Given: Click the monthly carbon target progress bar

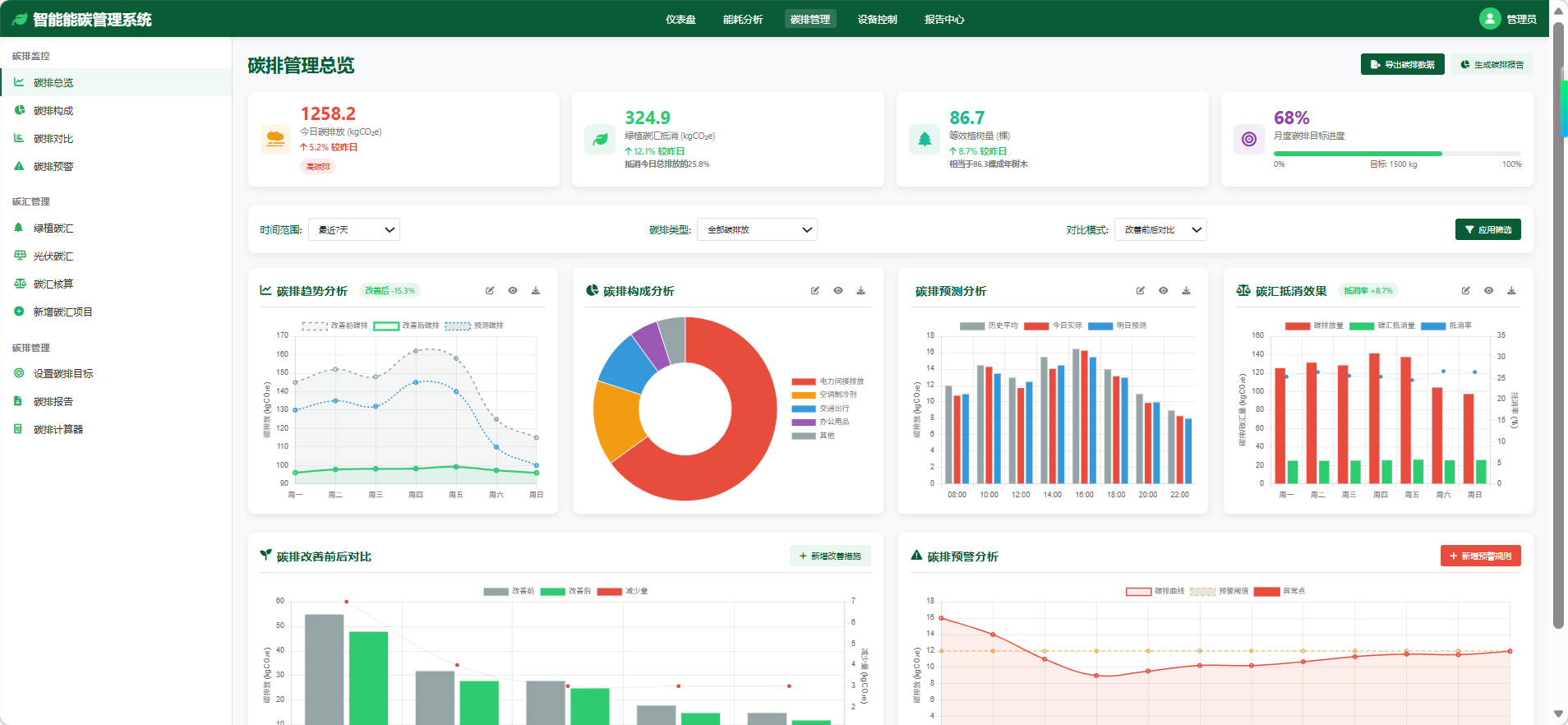Looking at the screenshot, I should click(x=1396, y=154).
